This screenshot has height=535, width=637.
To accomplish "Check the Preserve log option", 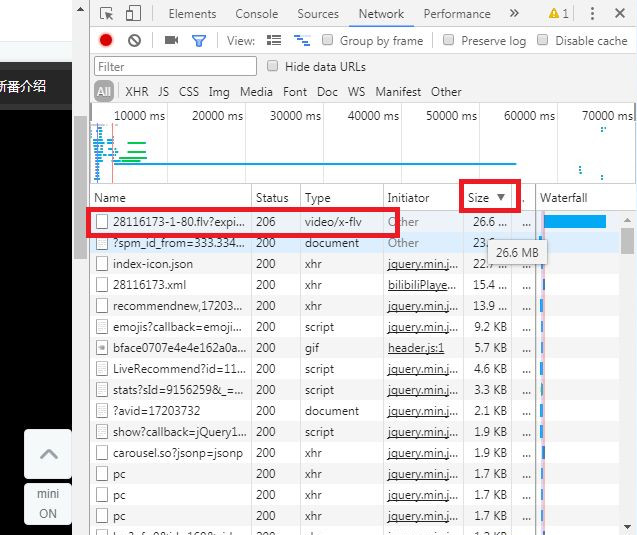I will click(x=449, y=41).
